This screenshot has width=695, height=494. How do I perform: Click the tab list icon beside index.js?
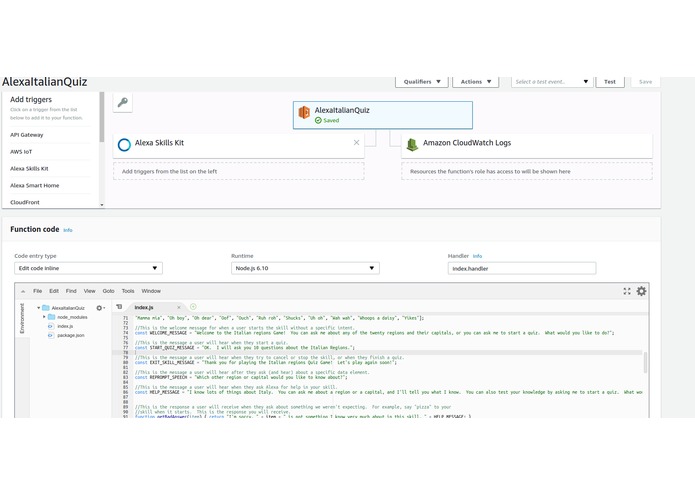pos(119,307)
